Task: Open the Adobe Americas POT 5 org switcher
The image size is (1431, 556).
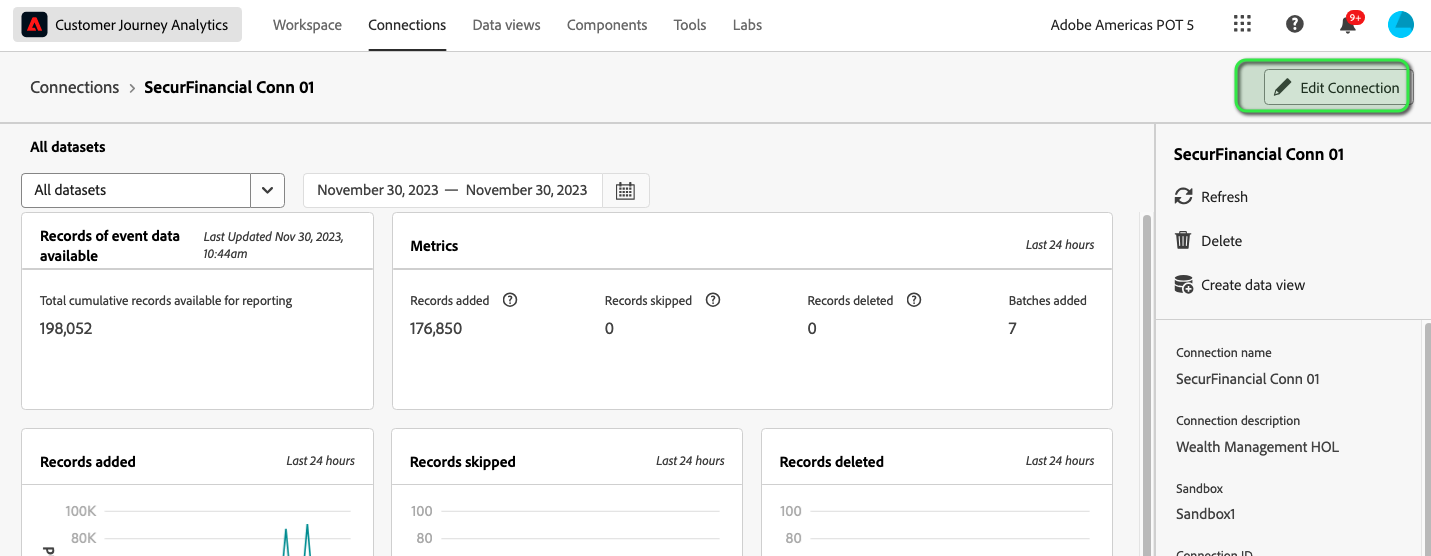Action: pyautogui.click(x=1122, y=25)
